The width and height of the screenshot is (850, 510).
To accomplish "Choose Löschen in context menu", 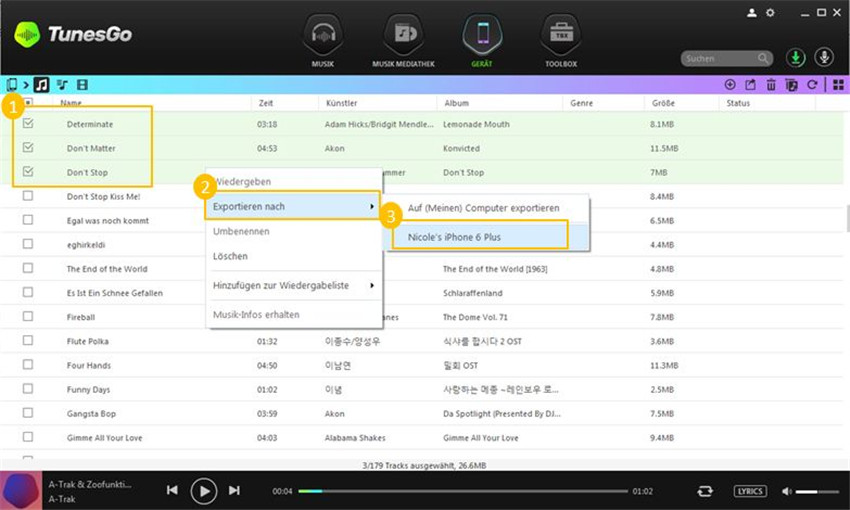I will point(294,256).
